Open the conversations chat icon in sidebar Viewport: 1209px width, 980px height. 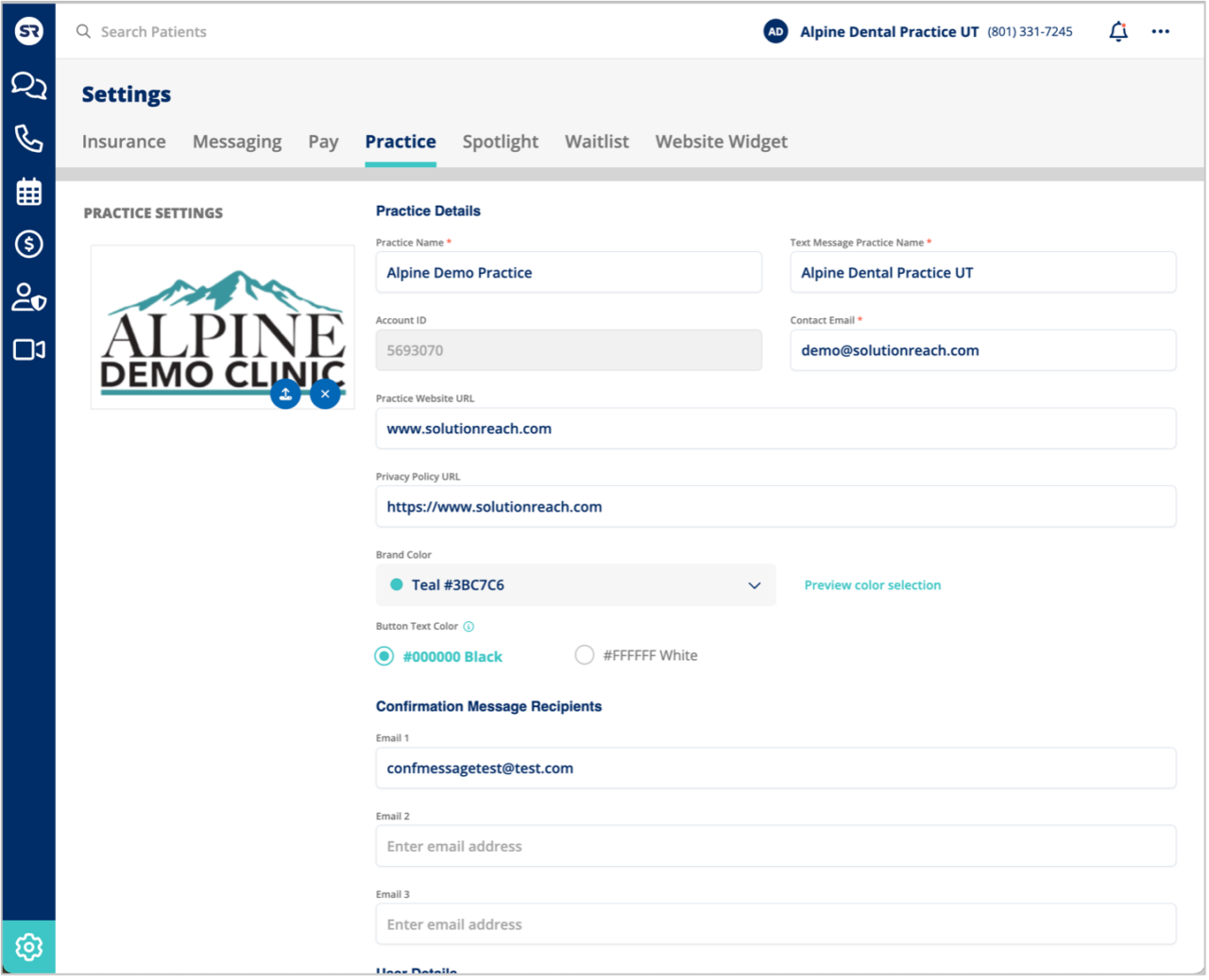(x=29, y=86)
